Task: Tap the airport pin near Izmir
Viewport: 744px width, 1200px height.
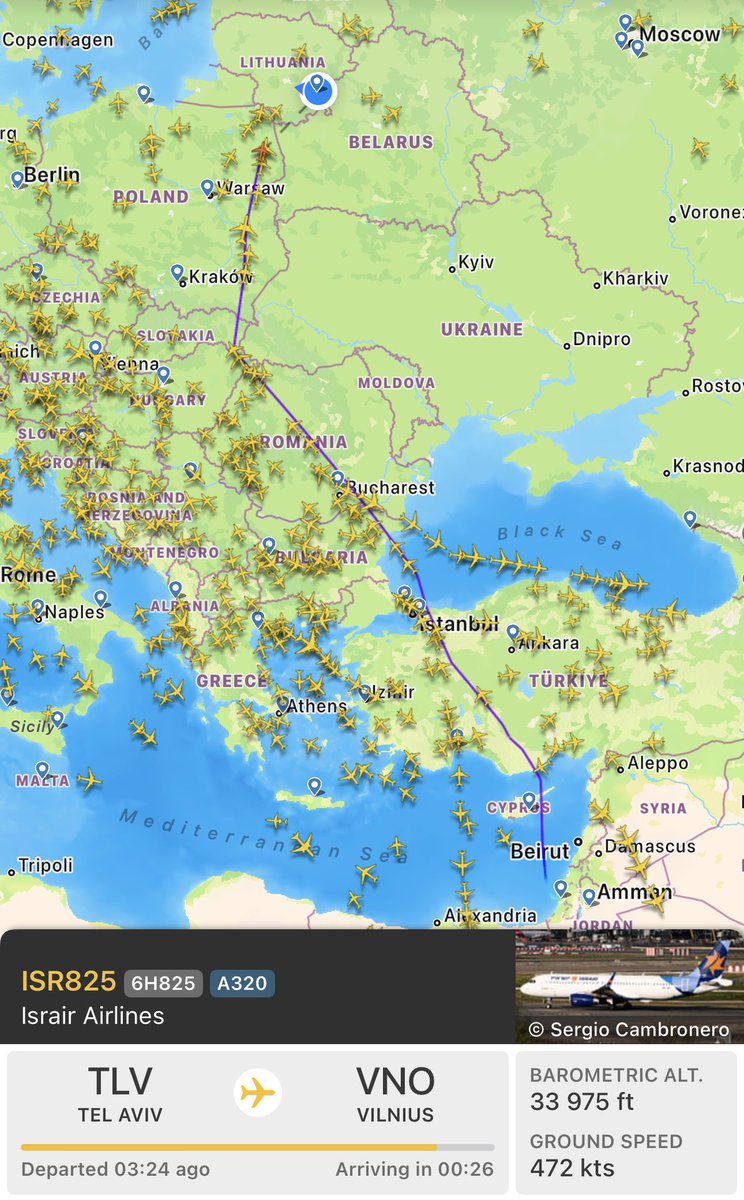Action: tap(365, 691)
